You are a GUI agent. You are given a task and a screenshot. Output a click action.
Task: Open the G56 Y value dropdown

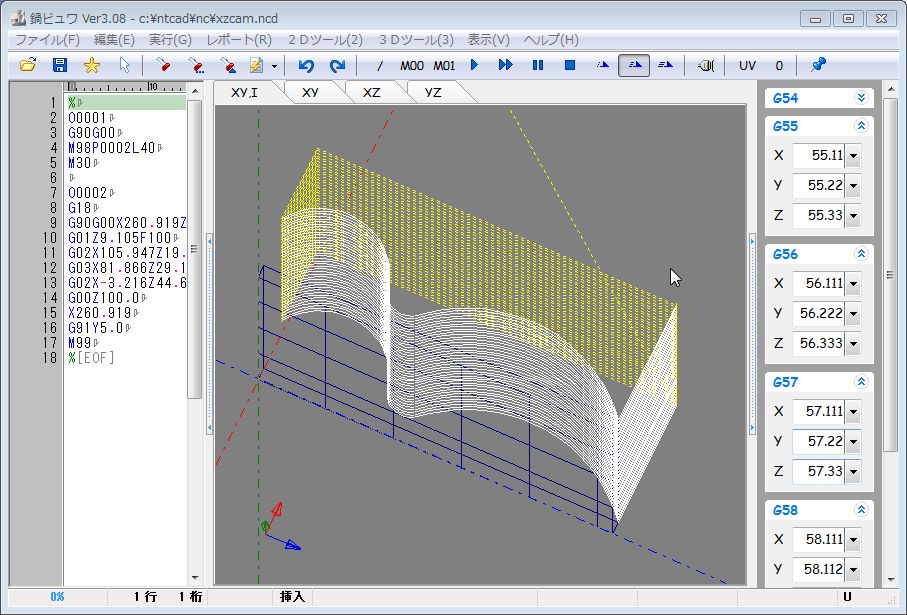coord(853,314)
